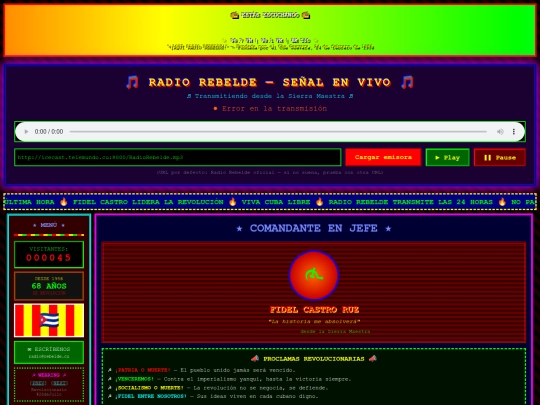Click 'VIVA CUBA LIBRE' in the ticker
The width and height of the screenshot is (540, 405).
[x=276, y=202]
